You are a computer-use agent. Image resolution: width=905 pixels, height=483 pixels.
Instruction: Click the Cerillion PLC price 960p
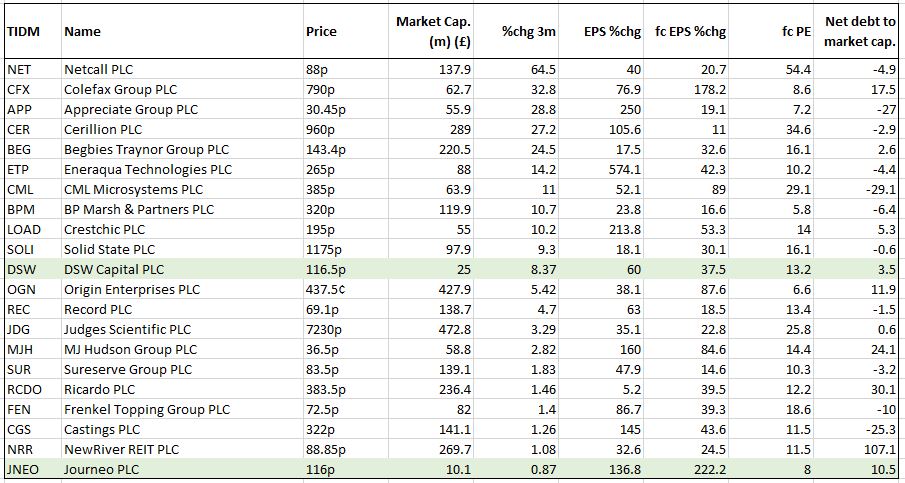tap(322, 129)
